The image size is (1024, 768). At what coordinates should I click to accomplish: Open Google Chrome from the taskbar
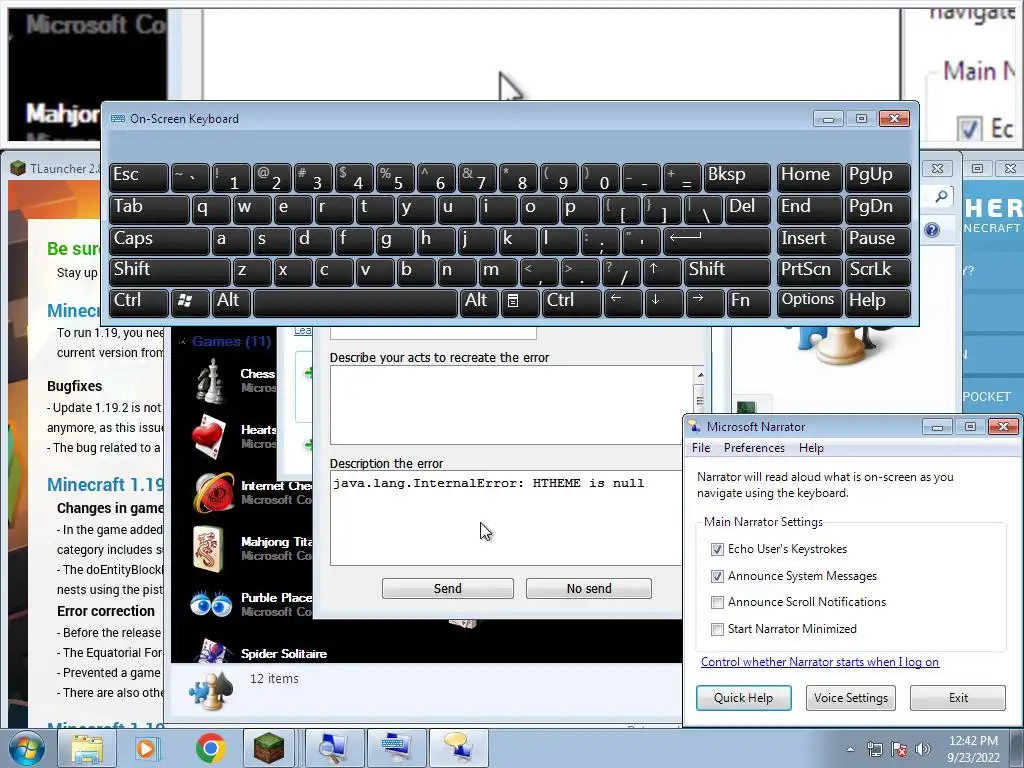click(x=210, y=748)
